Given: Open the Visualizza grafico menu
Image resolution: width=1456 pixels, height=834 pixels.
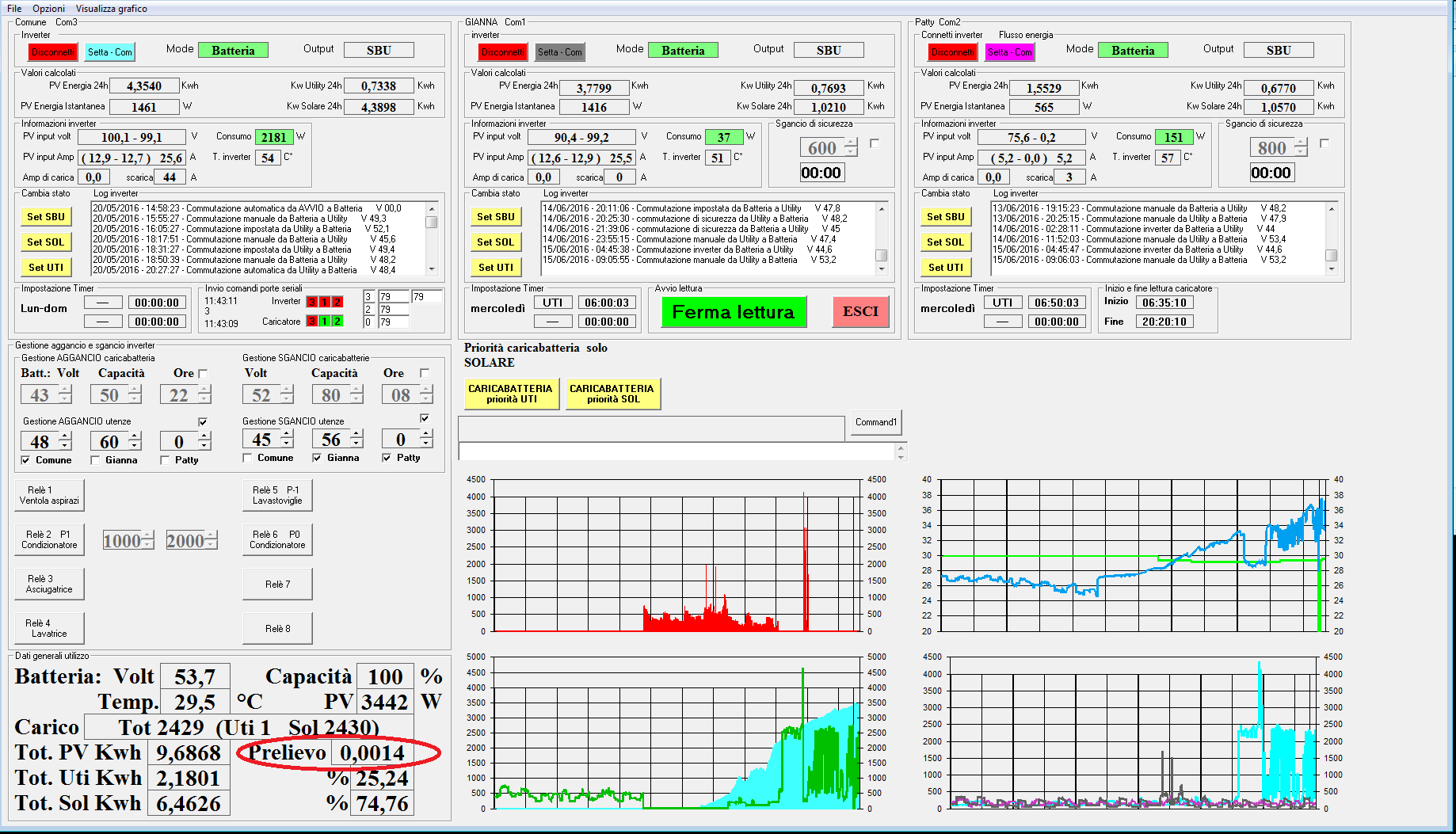Looking at the screenshot, I should [111, 8].
